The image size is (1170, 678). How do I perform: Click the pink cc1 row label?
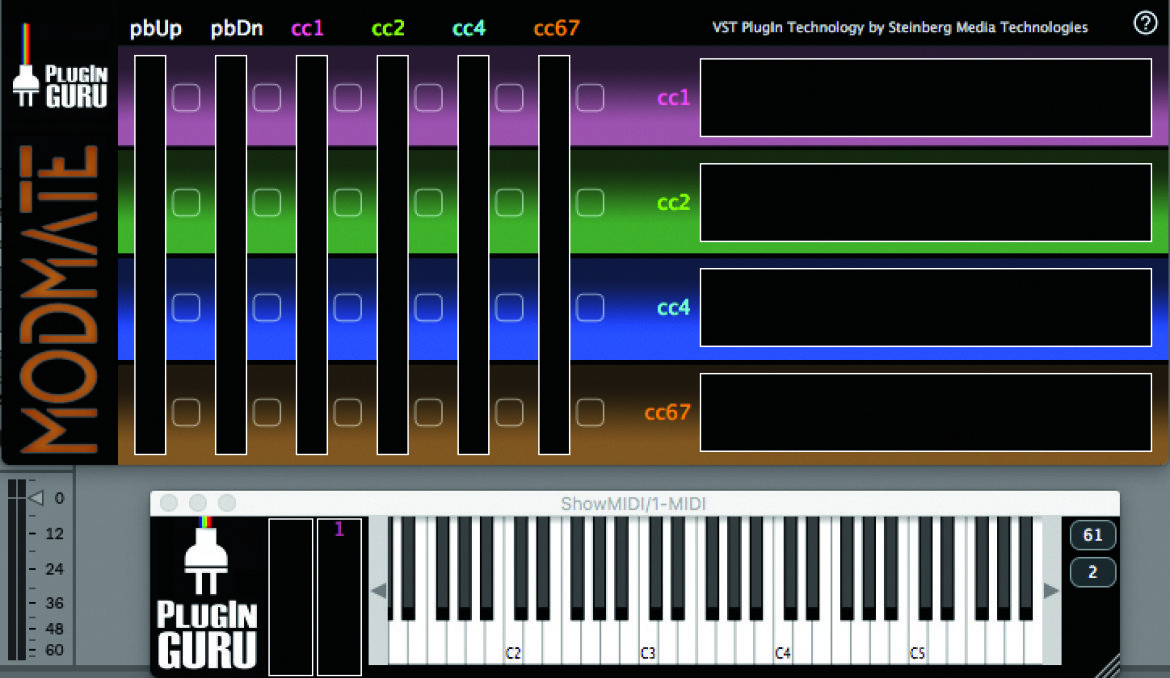pos(673,98)
